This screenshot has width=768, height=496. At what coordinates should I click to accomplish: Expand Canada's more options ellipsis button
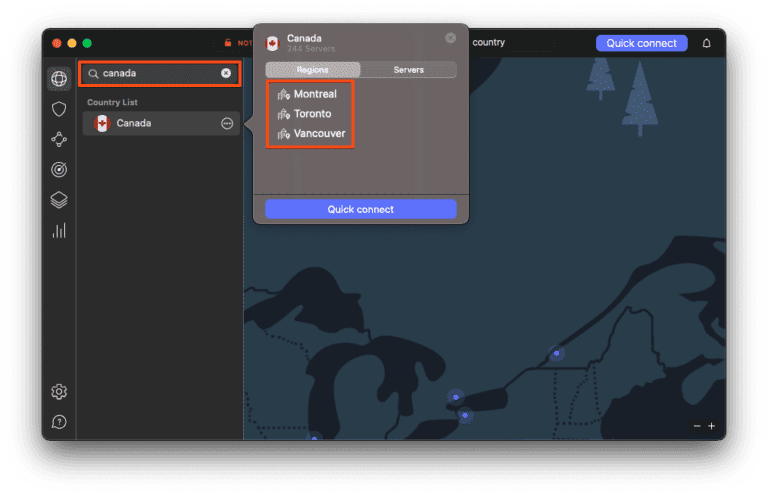point(227,123)
